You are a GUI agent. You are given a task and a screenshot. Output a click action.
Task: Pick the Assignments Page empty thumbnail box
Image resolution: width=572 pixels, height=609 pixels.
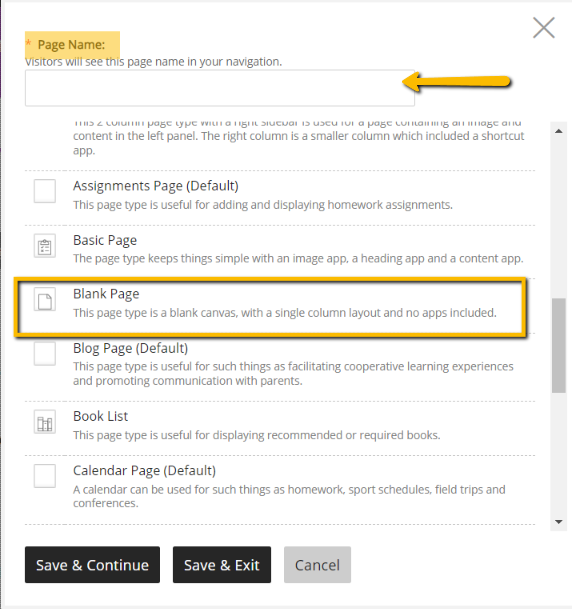45,191
